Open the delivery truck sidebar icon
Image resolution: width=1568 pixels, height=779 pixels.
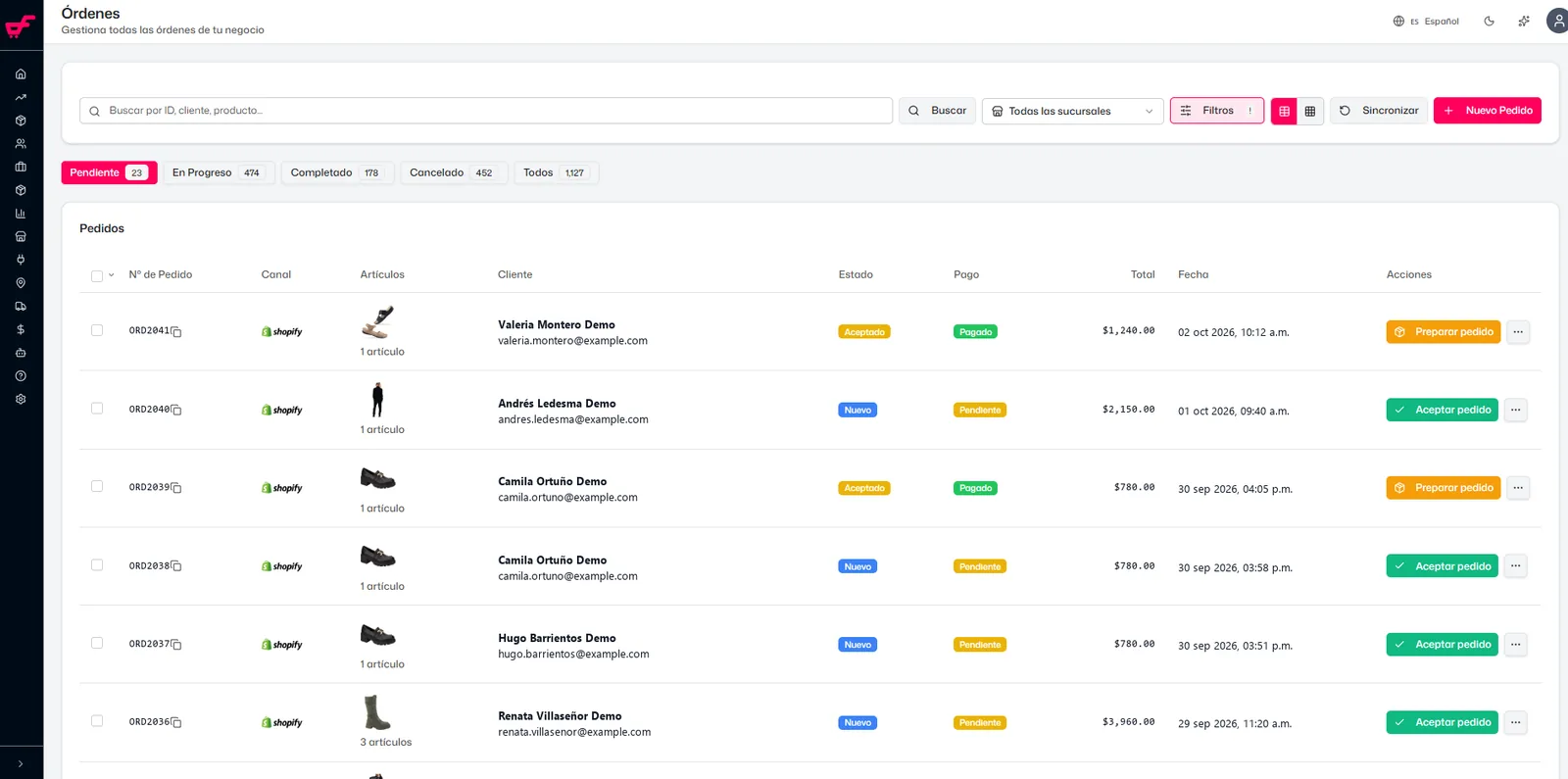[21, 306]
